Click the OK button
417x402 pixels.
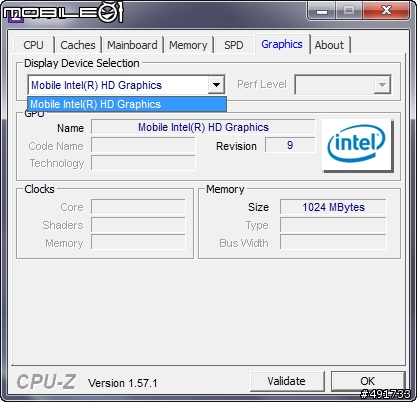point(368,381)
